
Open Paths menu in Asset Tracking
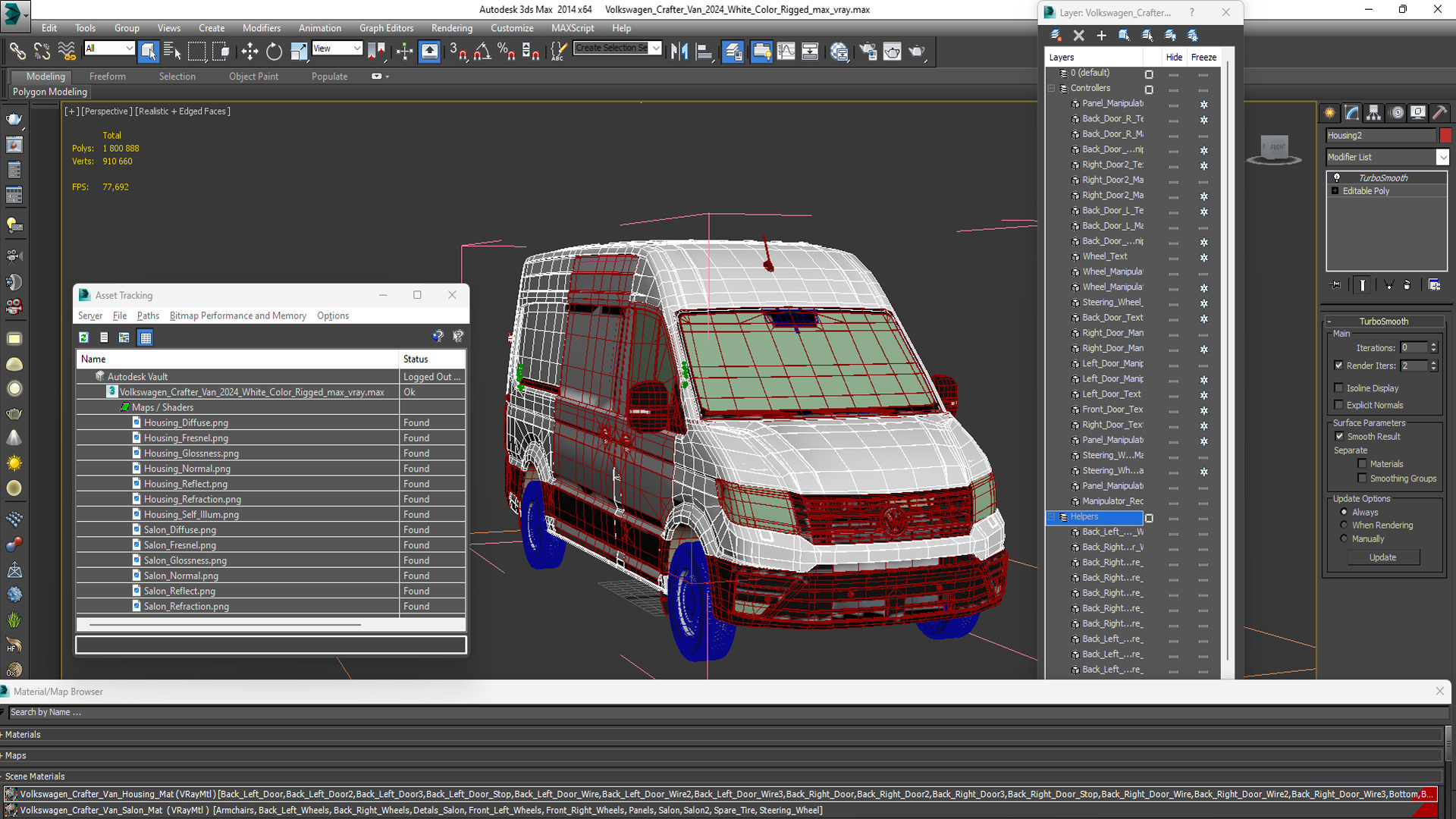coord(148,316)
